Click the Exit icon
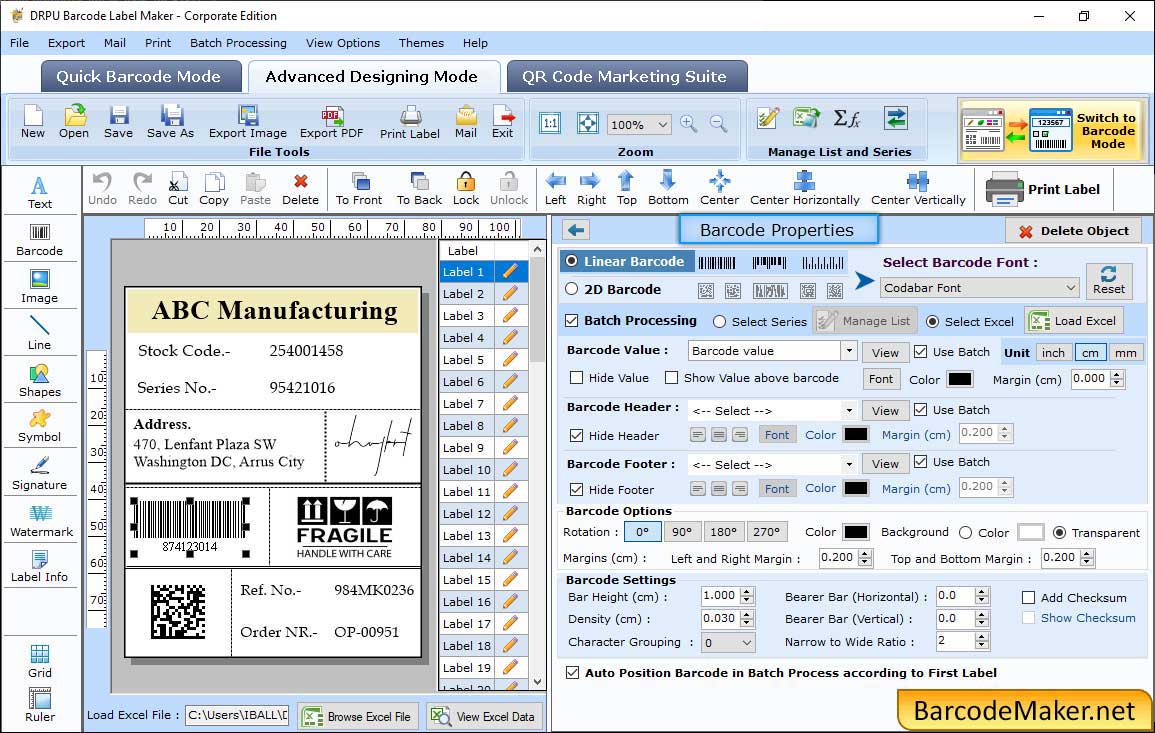The image size is (1155, 733). tap(502, 122)
